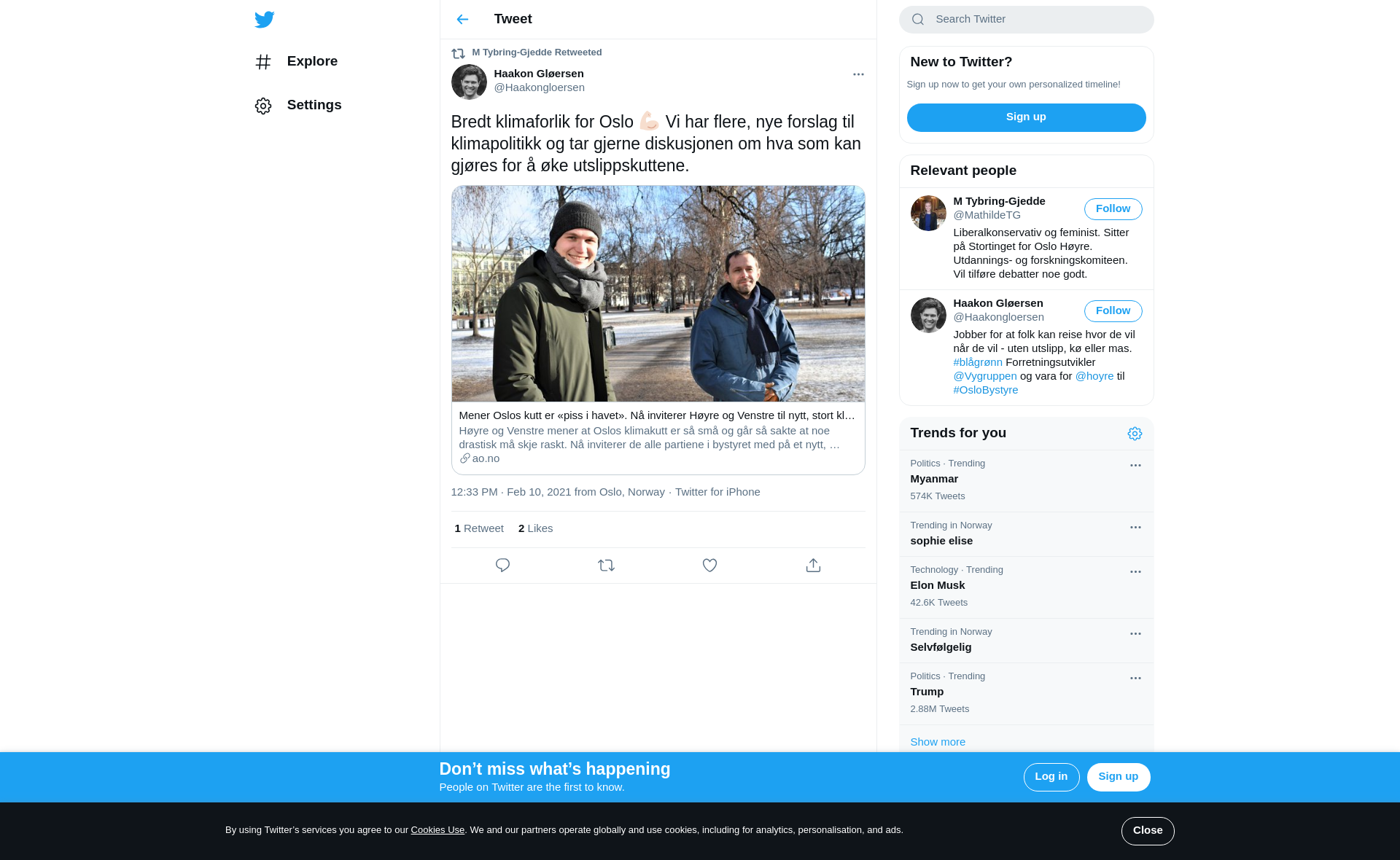The image size is (1400, 860).
Task: Open the article photo of two men
Action: click(658, 294)
